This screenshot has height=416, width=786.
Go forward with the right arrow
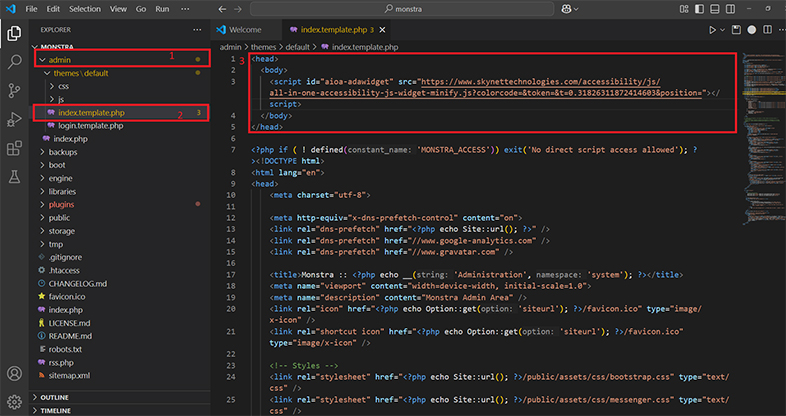click(238, 9)
